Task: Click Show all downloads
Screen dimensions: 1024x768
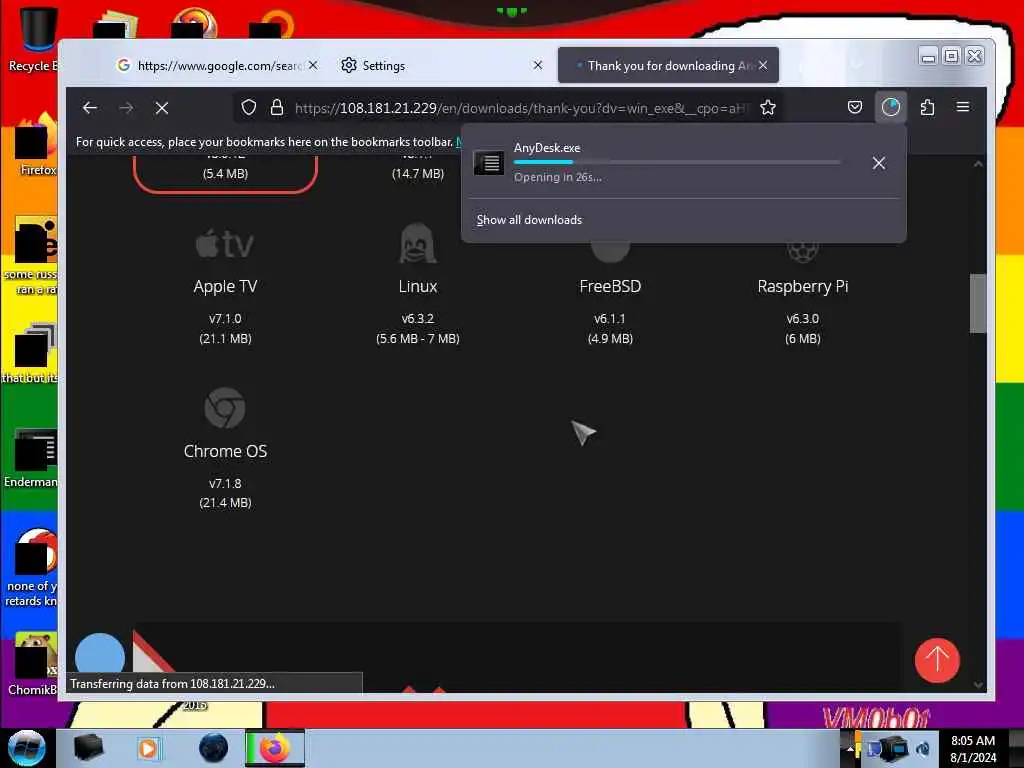Action: point(529,220)
